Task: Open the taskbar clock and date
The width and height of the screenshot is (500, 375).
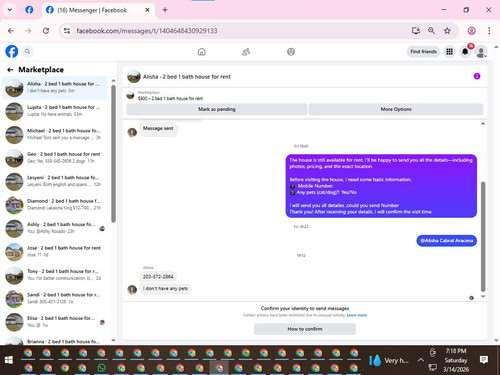Action: coord(456,360)
